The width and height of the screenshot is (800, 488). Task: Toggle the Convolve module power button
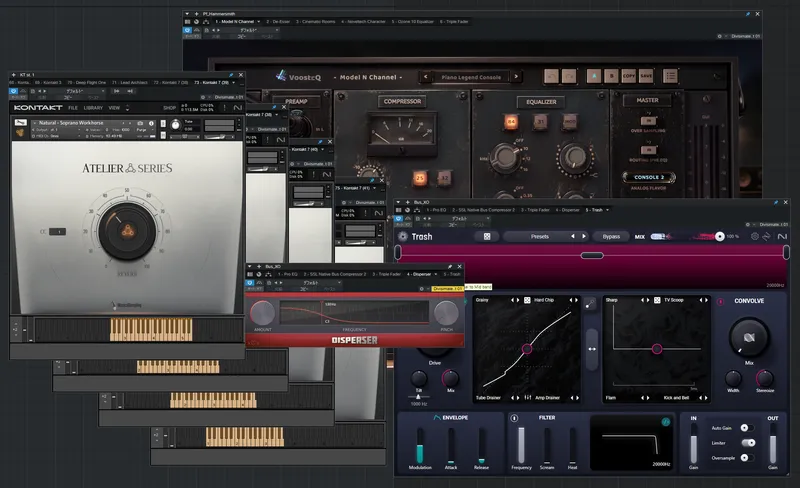click(720, 301)
